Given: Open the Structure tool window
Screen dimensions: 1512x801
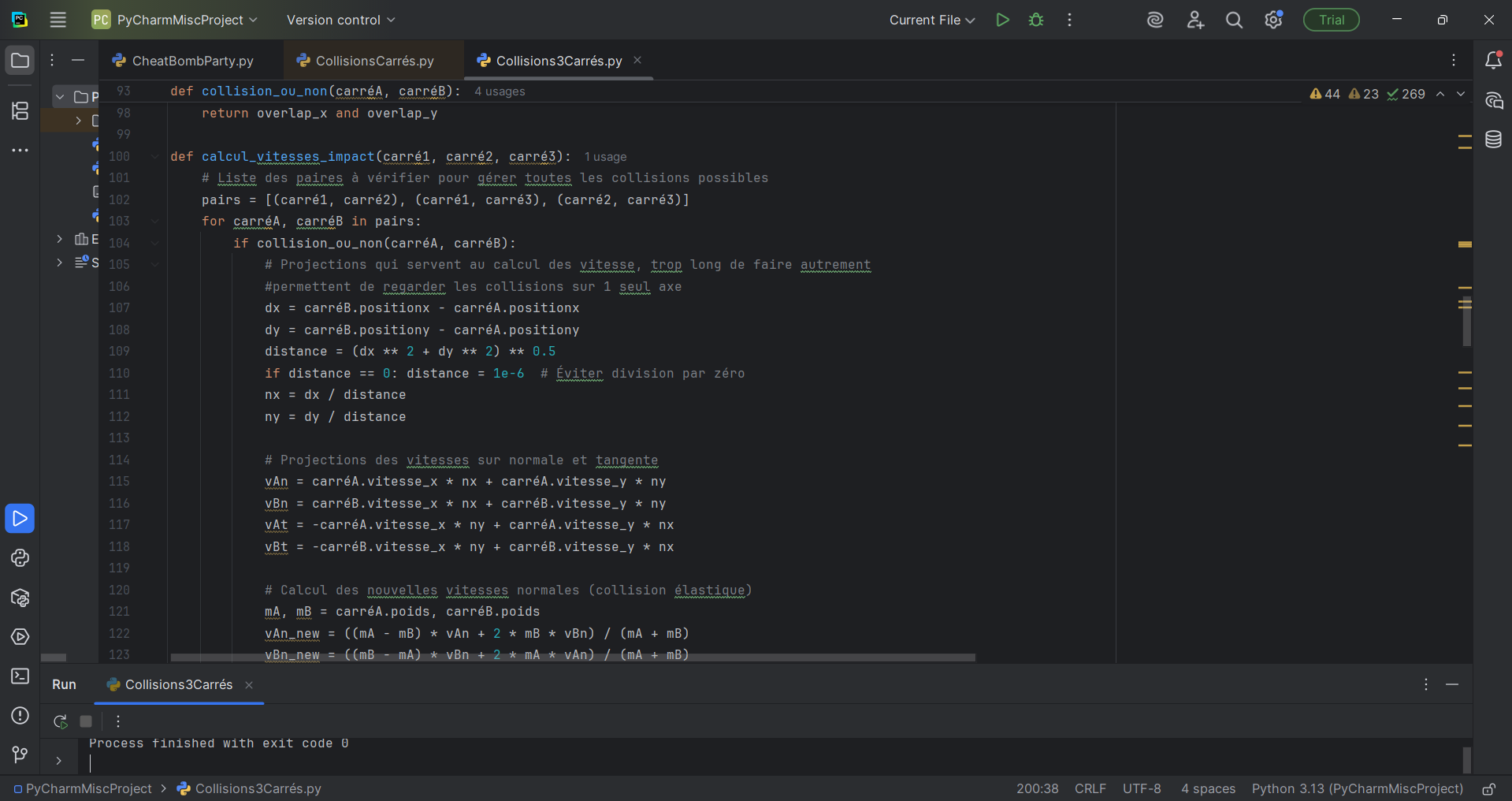Looking at the screenshot, I should (x=20, y=110).
